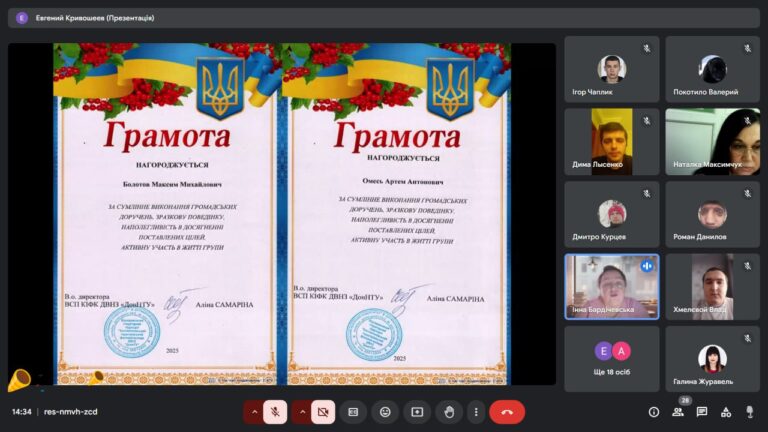This screenshot has width=768, height=432.
Task: Open More options three-dot menu
Action: [476, 412]
